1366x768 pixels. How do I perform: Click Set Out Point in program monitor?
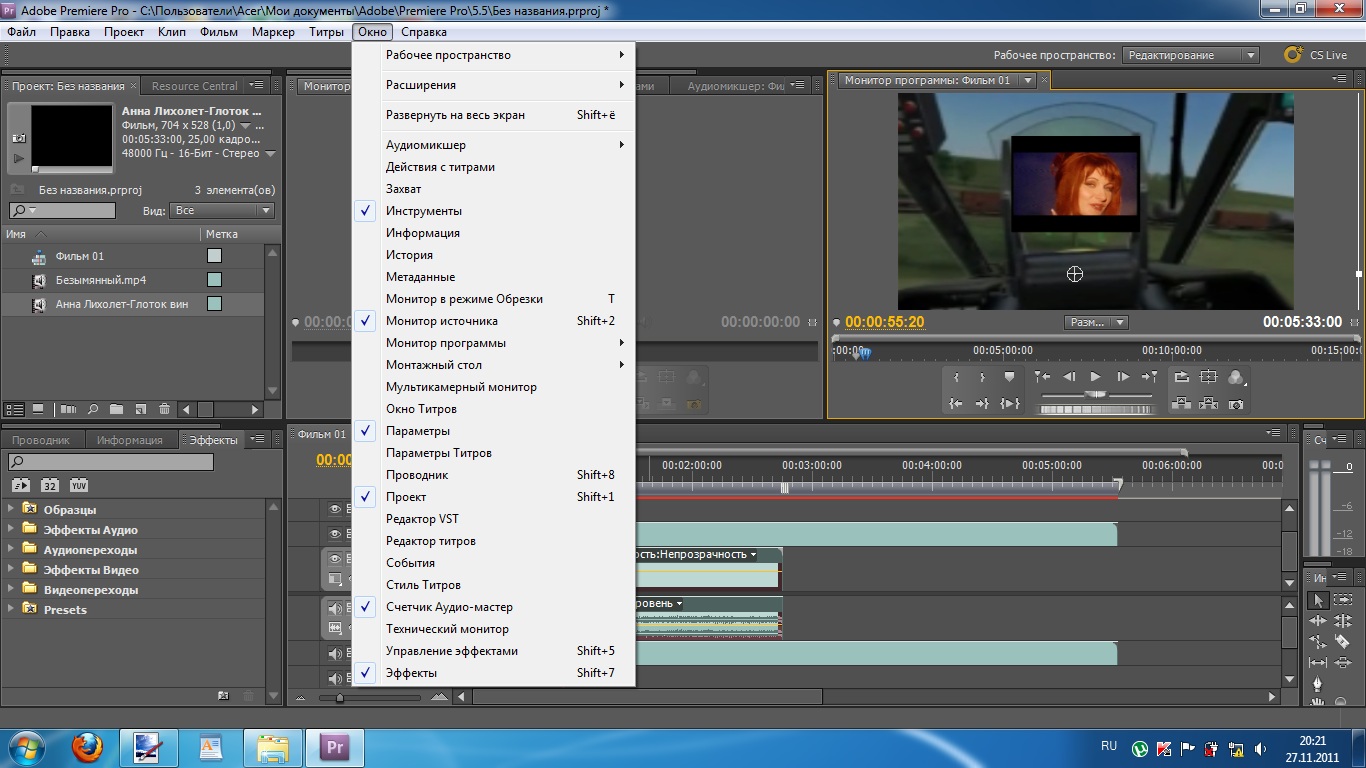[983, 377]
